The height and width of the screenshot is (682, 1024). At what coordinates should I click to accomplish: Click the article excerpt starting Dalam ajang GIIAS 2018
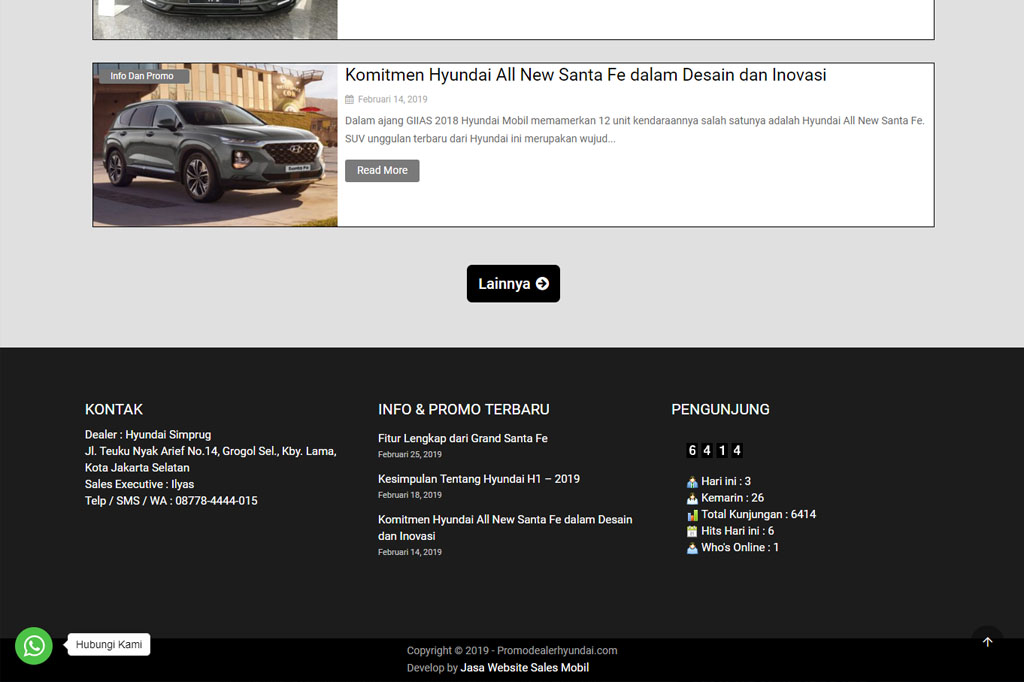click(635, 129)
